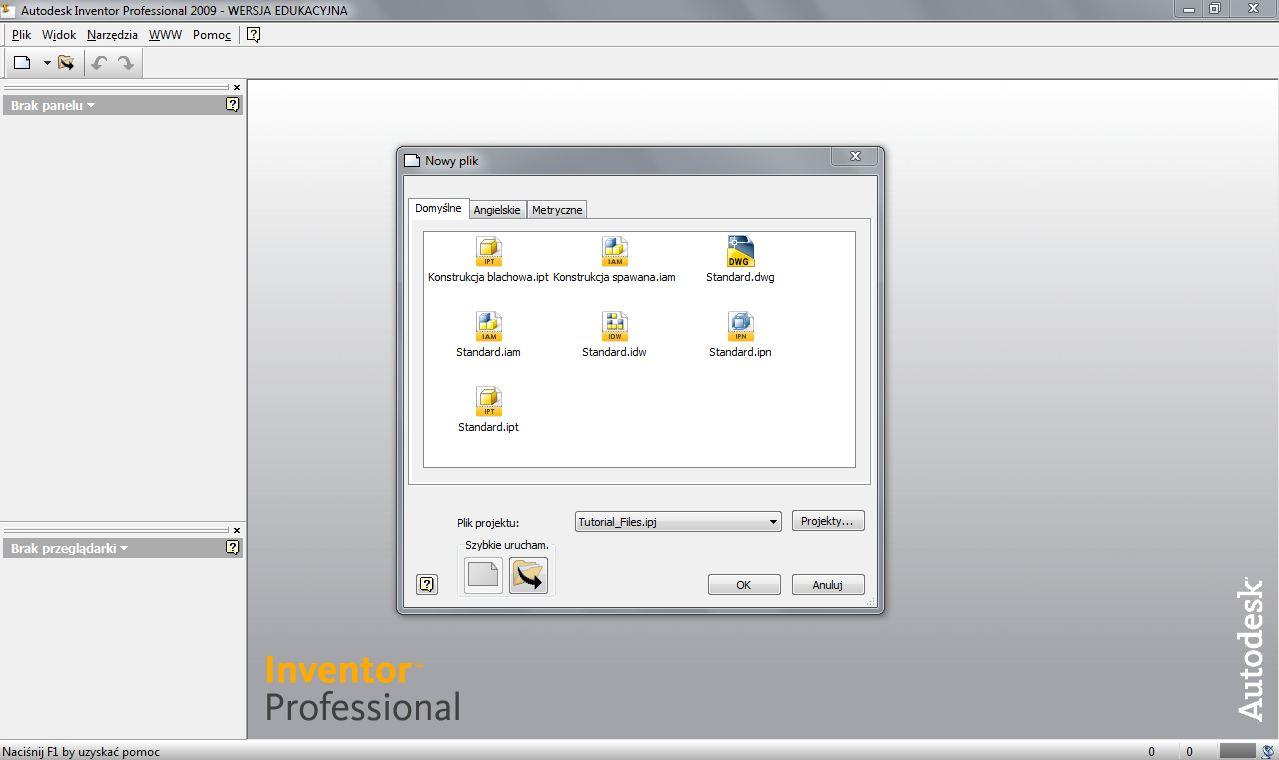The width and height of the screenshot is (1279, 760).
Task: Click the Konstrukcja blachowa.ipt file name
Action: 488,277
